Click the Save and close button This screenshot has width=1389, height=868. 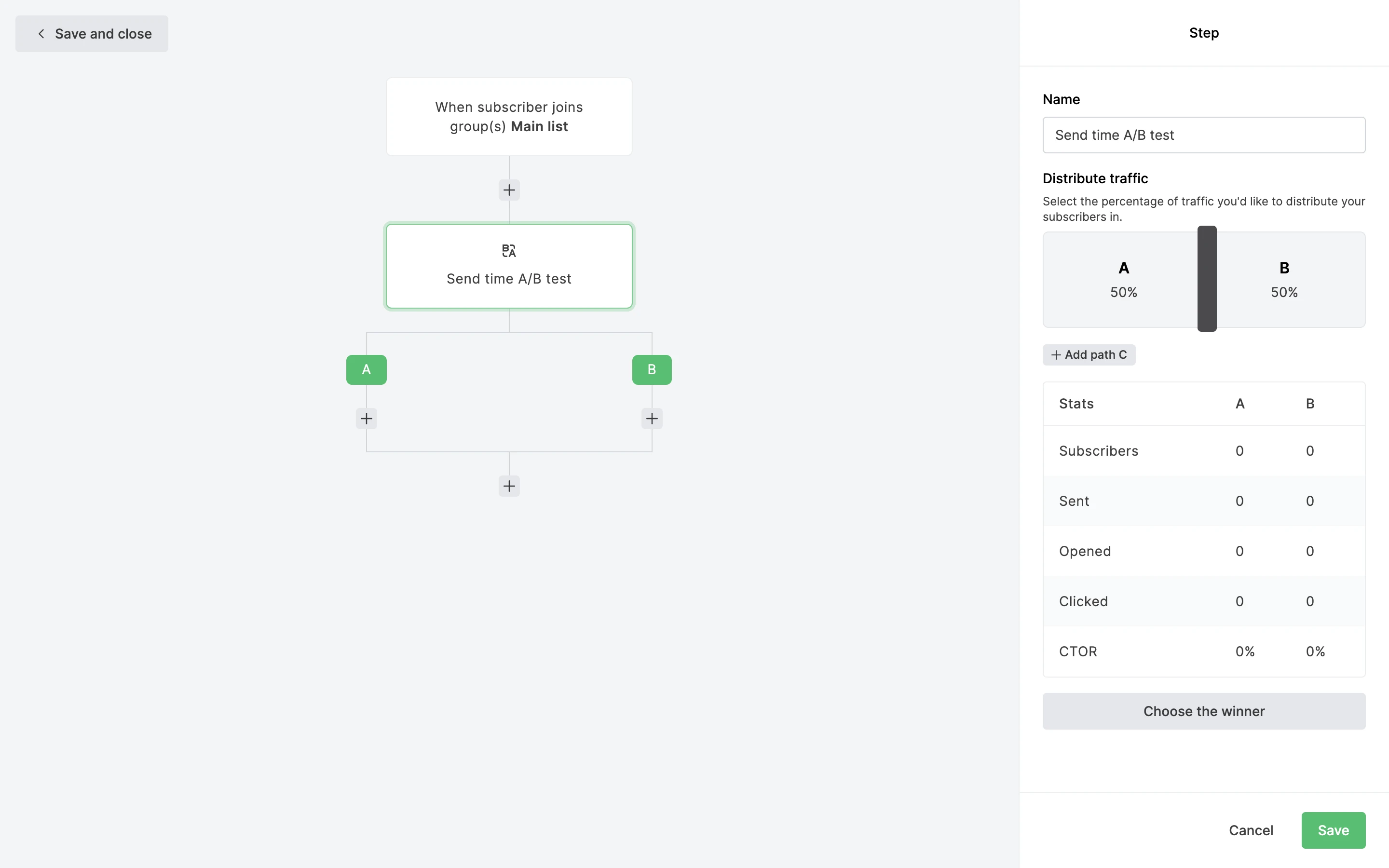tap(92, 34)
